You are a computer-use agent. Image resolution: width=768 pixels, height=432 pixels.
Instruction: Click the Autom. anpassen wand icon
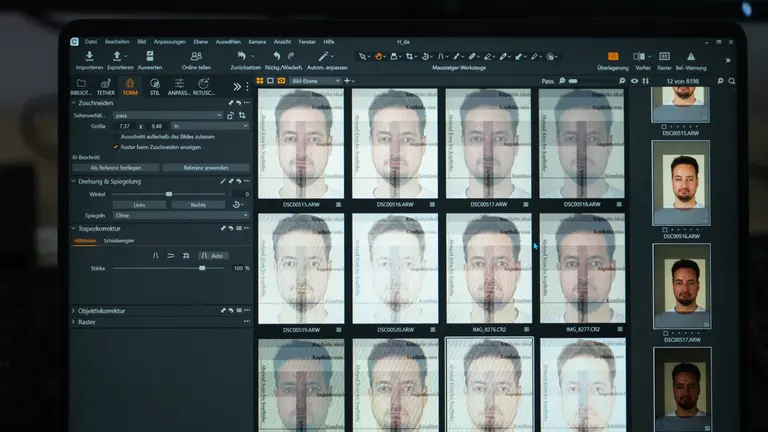(323, 56)
